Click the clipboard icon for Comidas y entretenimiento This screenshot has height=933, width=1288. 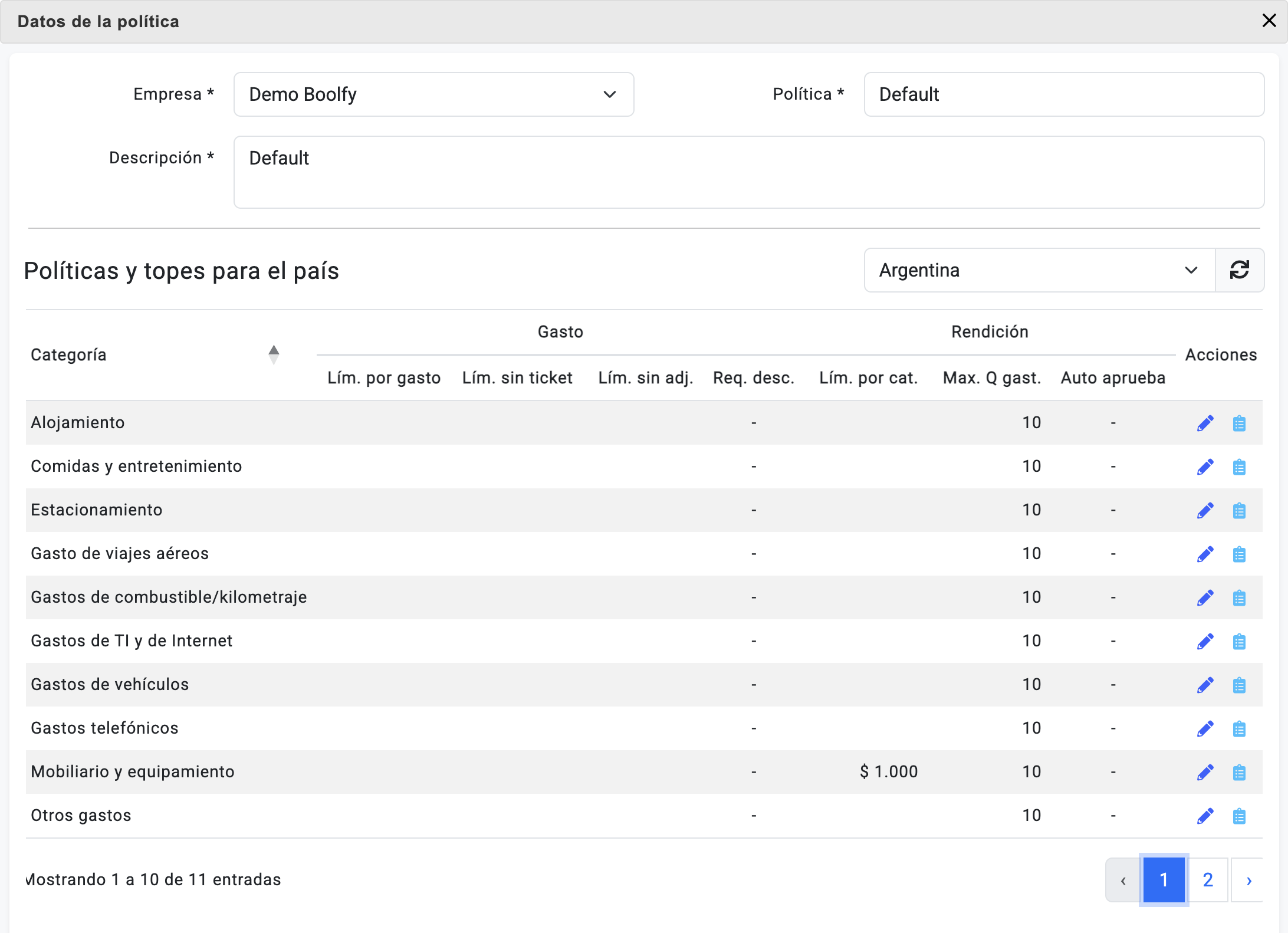click(x=1239, y=466)
